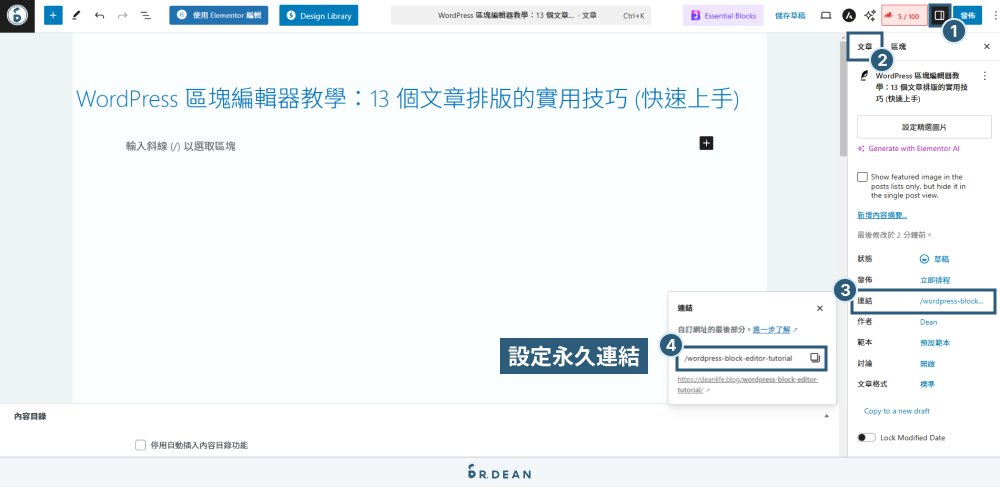Open the Design Library
The image size is (1000, 488).
pyautogui.click(x=319, y=15)
